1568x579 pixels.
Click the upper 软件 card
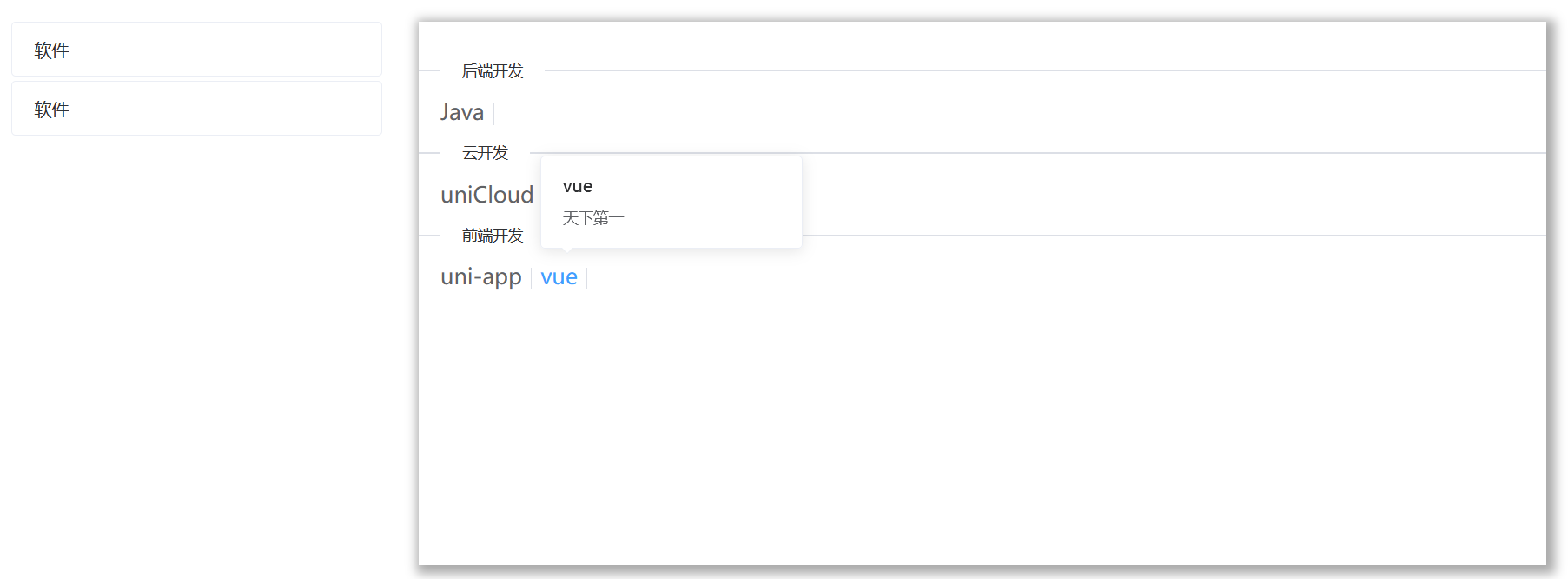click(x=196, y=50)
